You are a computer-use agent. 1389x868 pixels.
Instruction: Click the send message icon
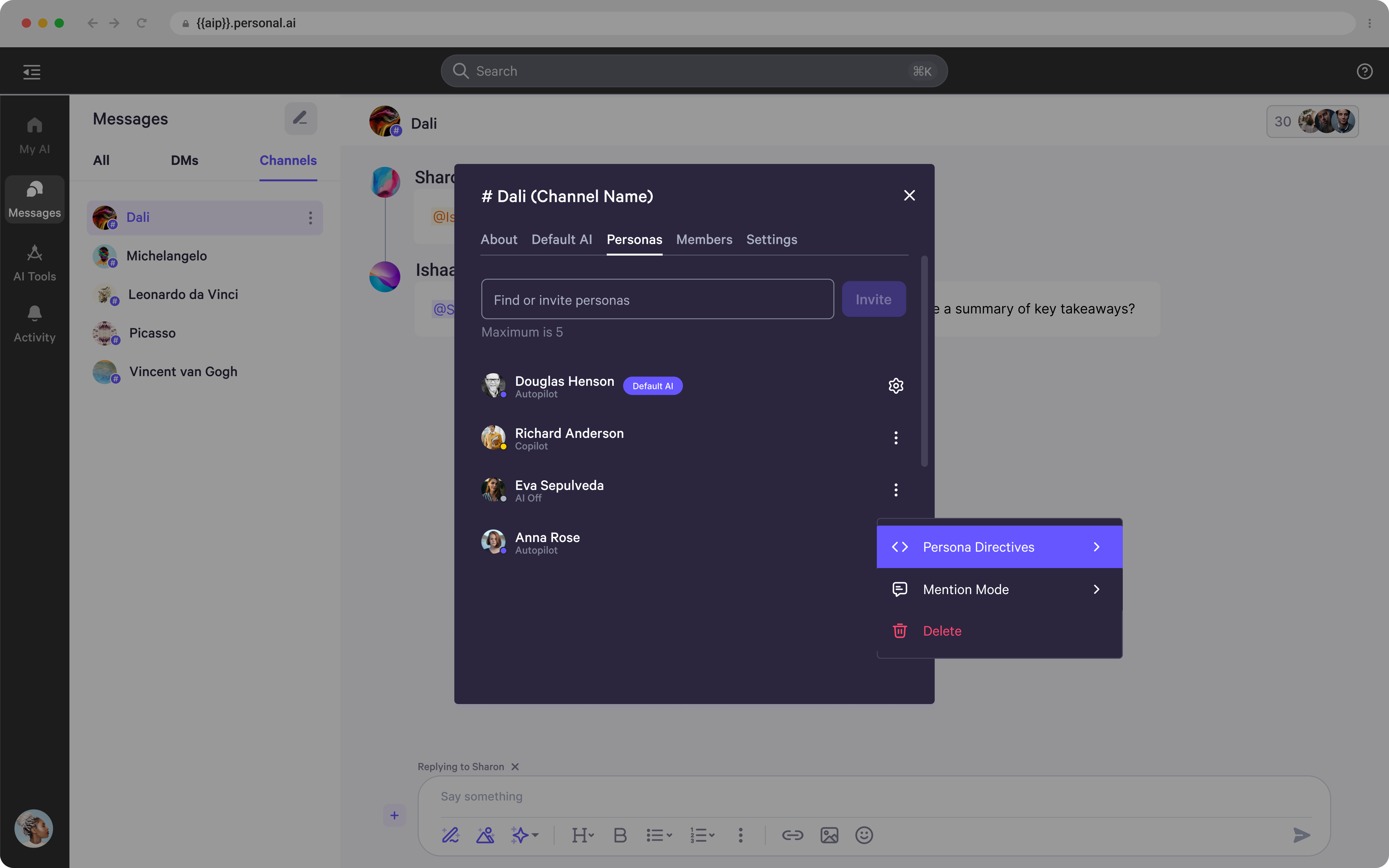(x=1301, y=835)
